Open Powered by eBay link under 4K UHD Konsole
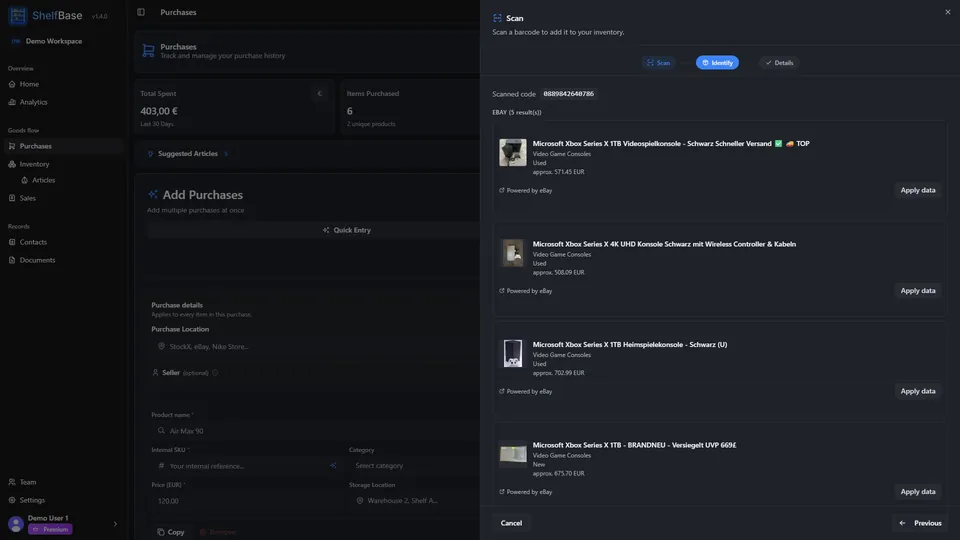Screen dimensions: 960x540 (x=525, y=291)
